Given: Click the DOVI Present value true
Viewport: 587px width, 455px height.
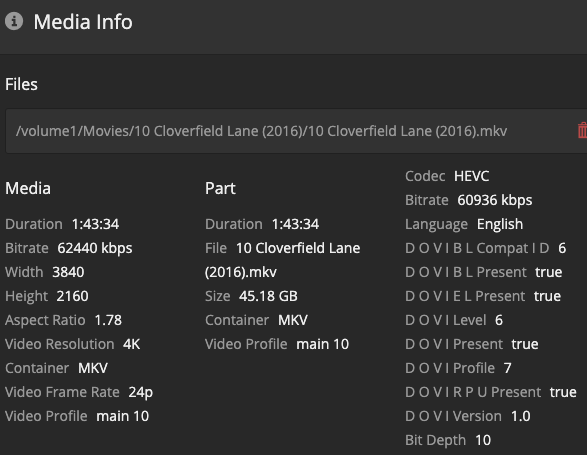Looking at the screenshot, I should [x=525, y=344].
